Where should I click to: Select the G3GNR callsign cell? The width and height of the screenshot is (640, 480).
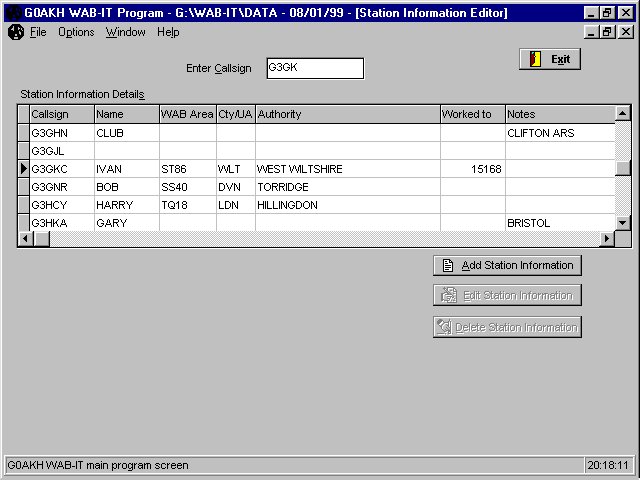(62, 187)
